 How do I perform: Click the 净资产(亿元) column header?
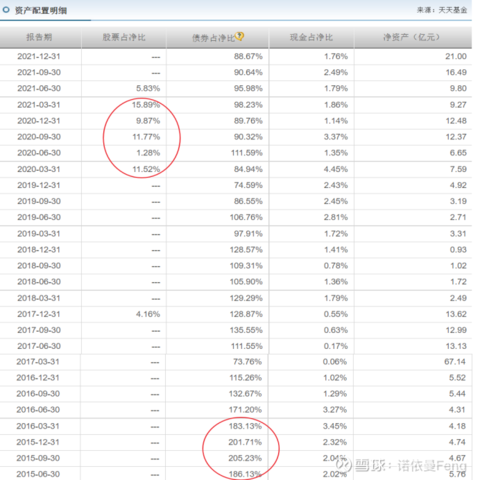click(x=412, y=37)
